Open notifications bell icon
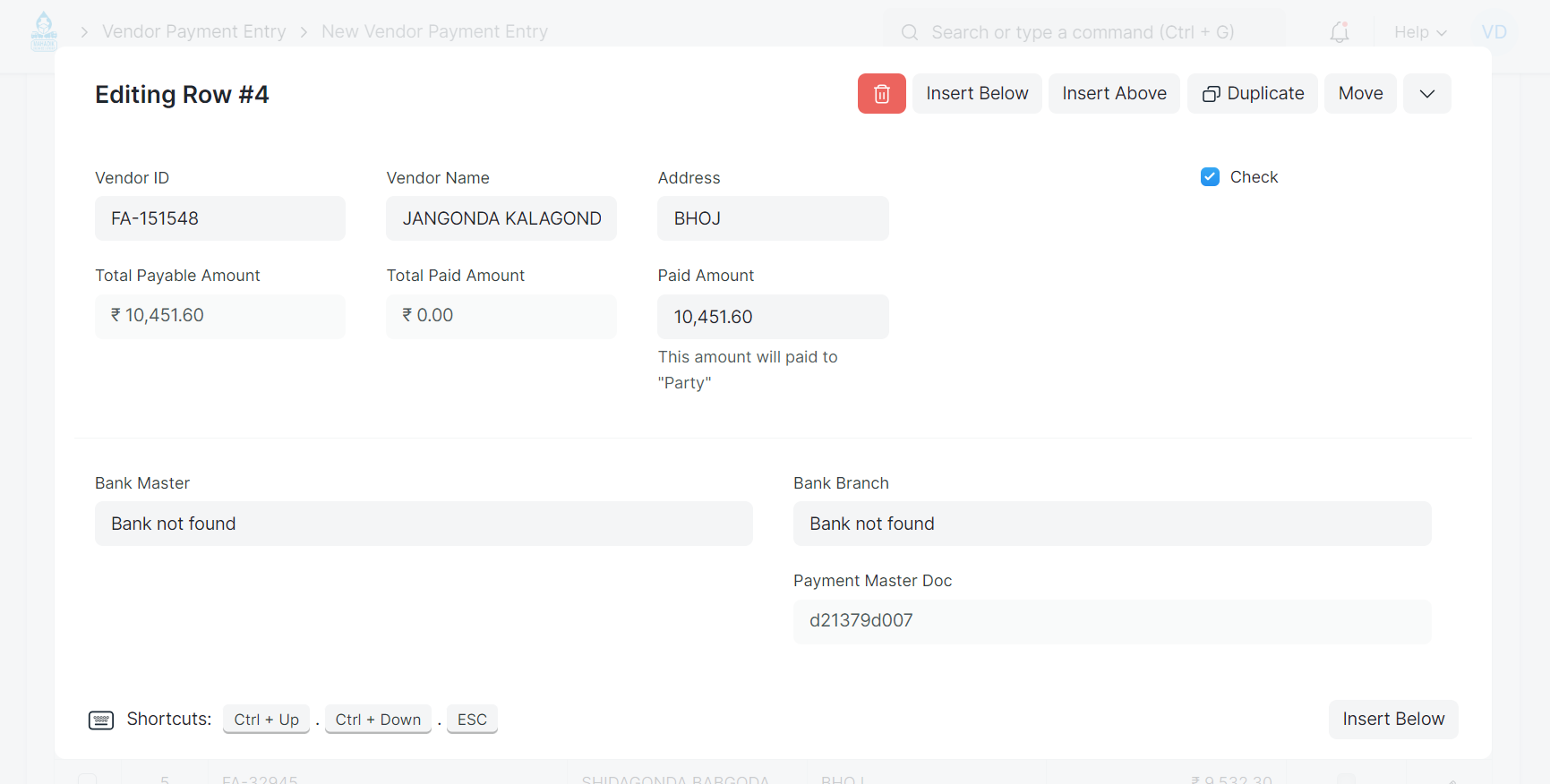 (x=1340, y=32)
